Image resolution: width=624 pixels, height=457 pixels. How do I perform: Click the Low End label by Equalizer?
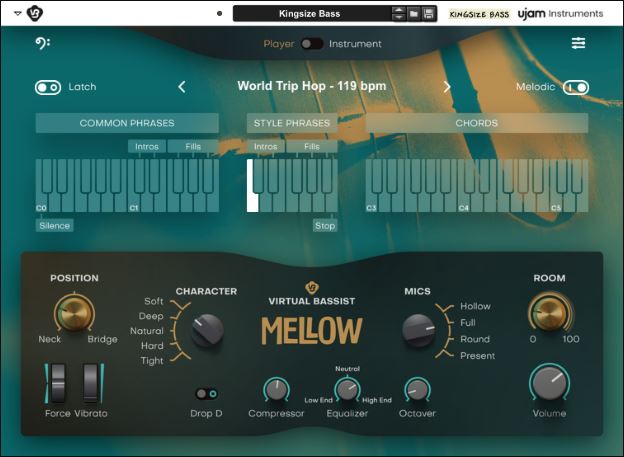[x=318, y=400]
